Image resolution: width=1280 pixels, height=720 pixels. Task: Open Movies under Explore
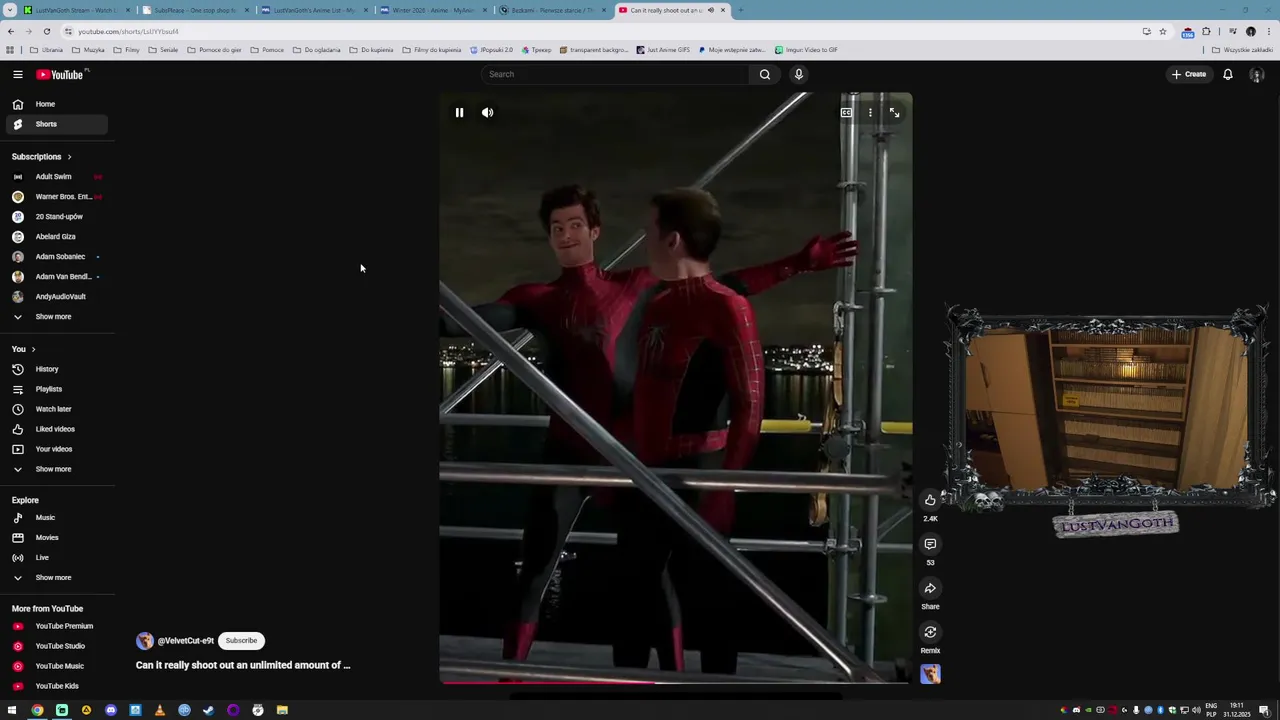click(x=55, y=538)
